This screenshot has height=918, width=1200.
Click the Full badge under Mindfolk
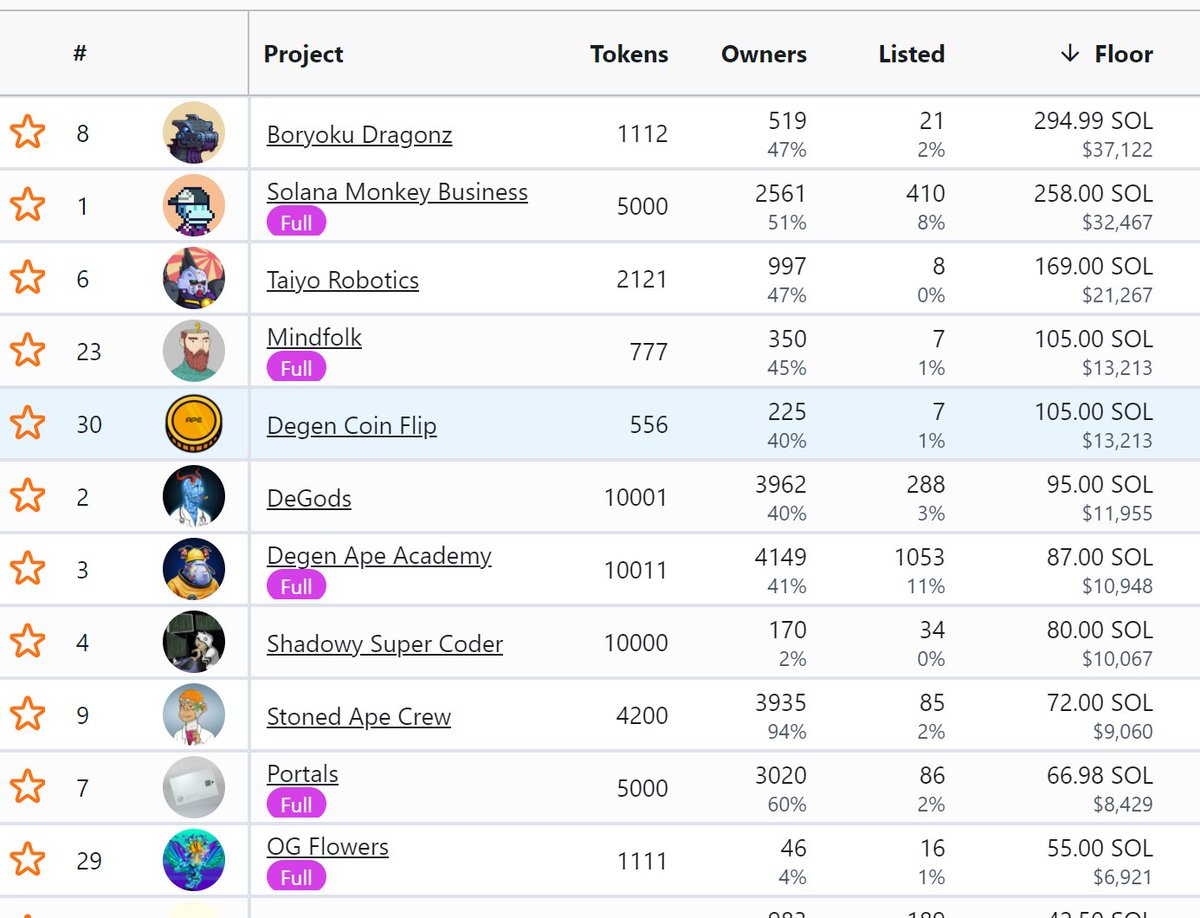point(296,368)
